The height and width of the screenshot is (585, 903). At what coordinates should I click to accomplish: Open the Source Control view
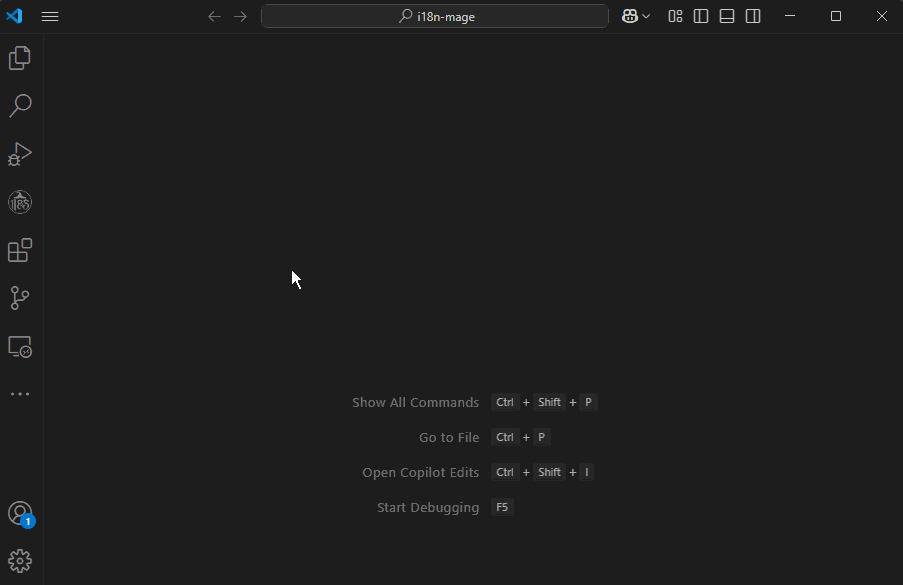coord(20,297)
